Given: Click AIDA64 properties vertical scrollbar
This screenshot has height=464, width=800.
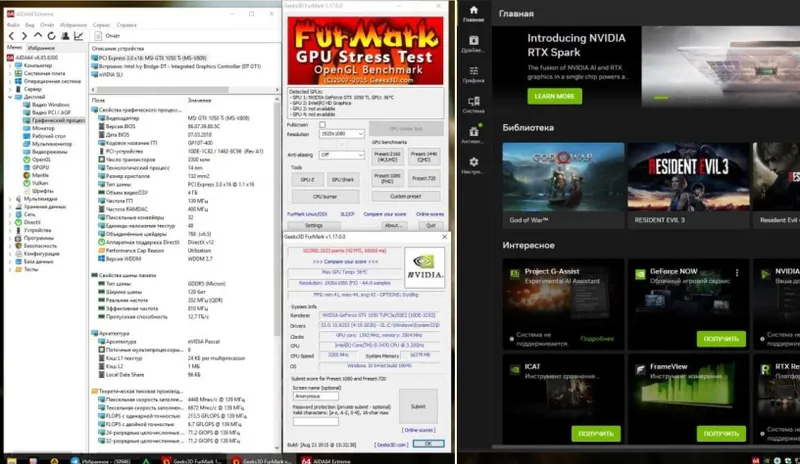Looking at the screenshot, I should [x=277, y=219].
